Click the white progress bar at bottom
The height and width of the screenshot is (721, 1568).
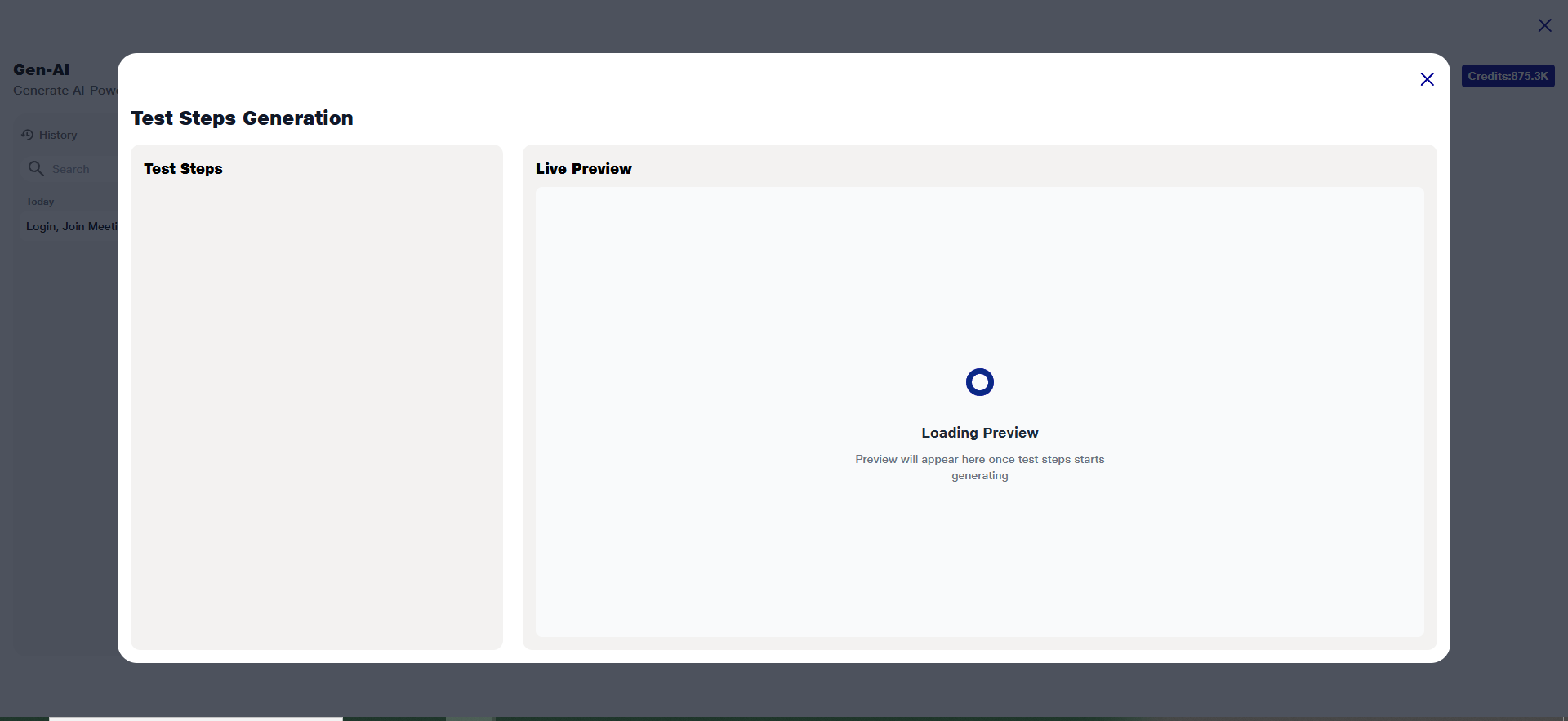pos(196,719)
